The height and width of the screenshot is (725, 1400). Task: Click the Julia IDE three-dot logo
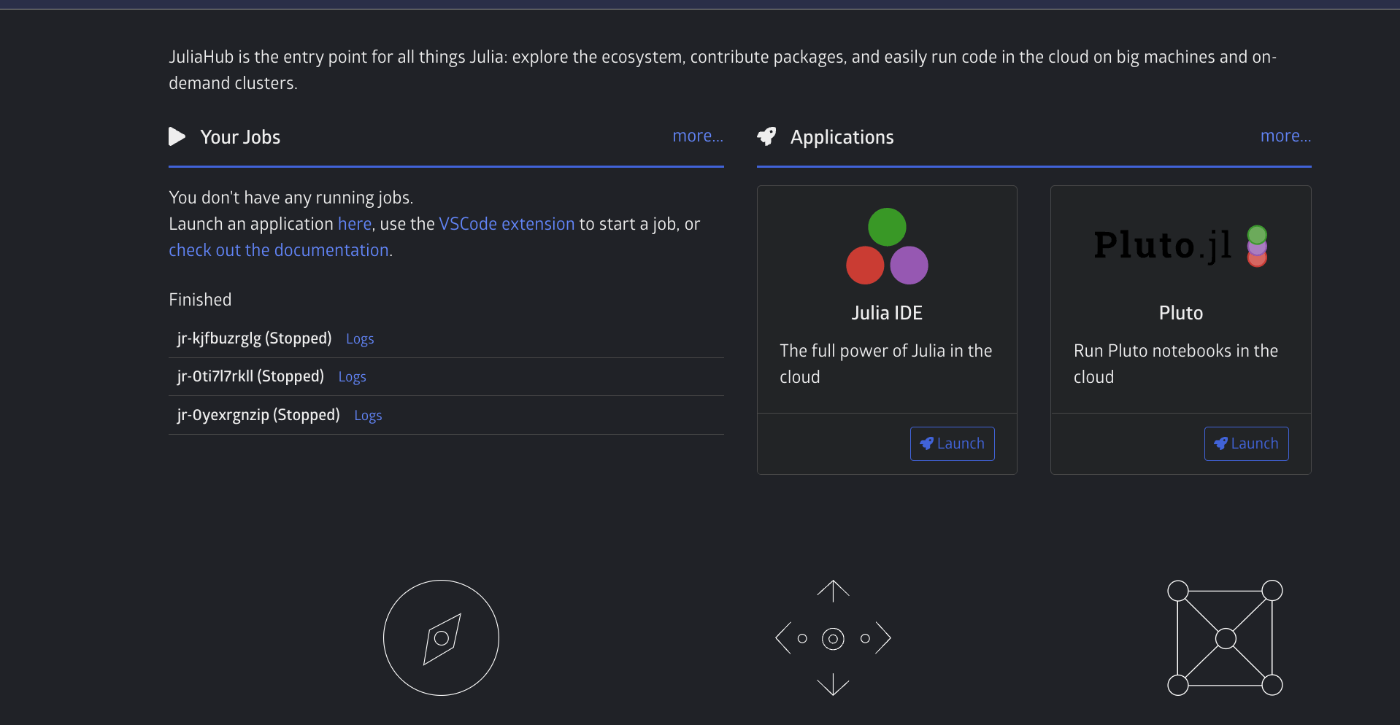coord(887,246)
